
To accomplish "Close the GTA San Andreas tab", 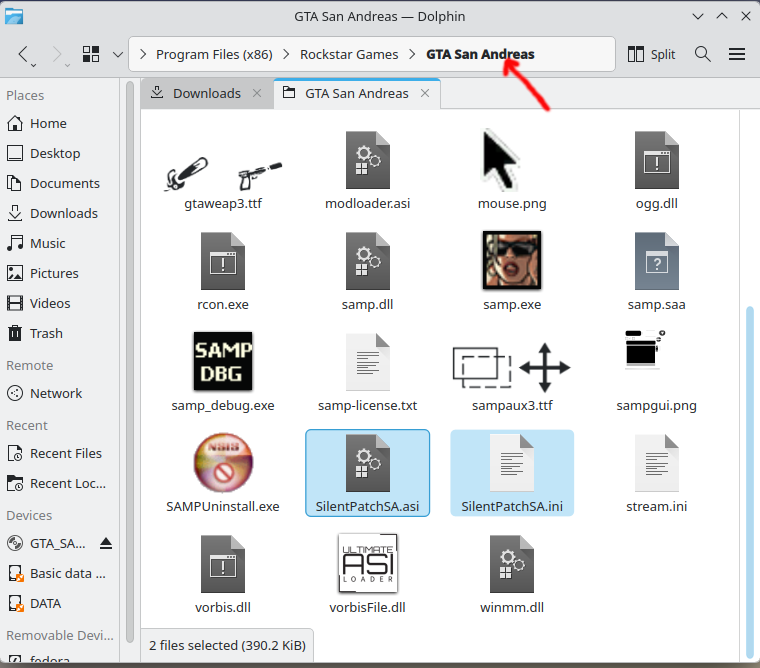I will coord(425,93).
